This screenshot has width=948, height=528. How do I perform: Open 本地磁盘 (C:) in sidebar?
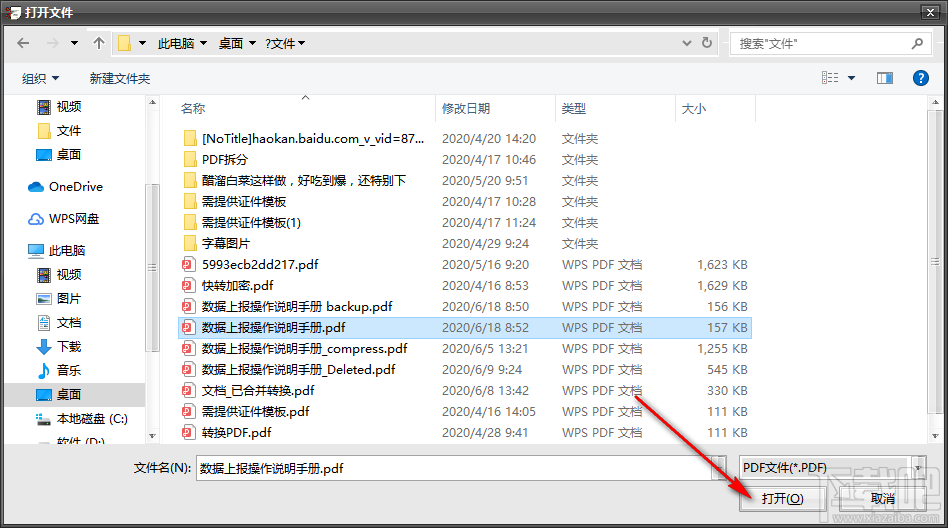(82, 419)
